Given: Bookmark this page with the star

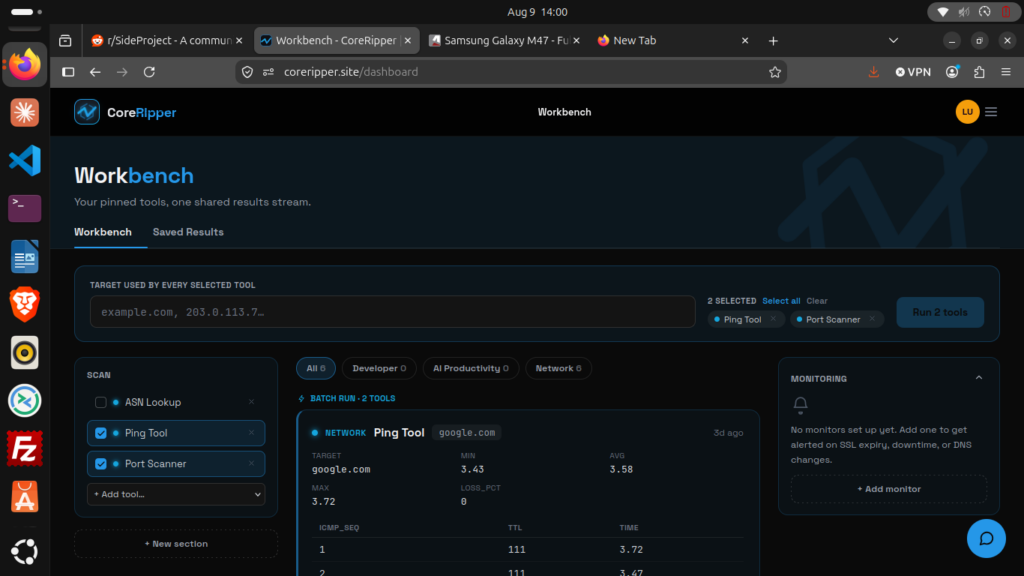Looking at the screenshot, I should 775,72.
